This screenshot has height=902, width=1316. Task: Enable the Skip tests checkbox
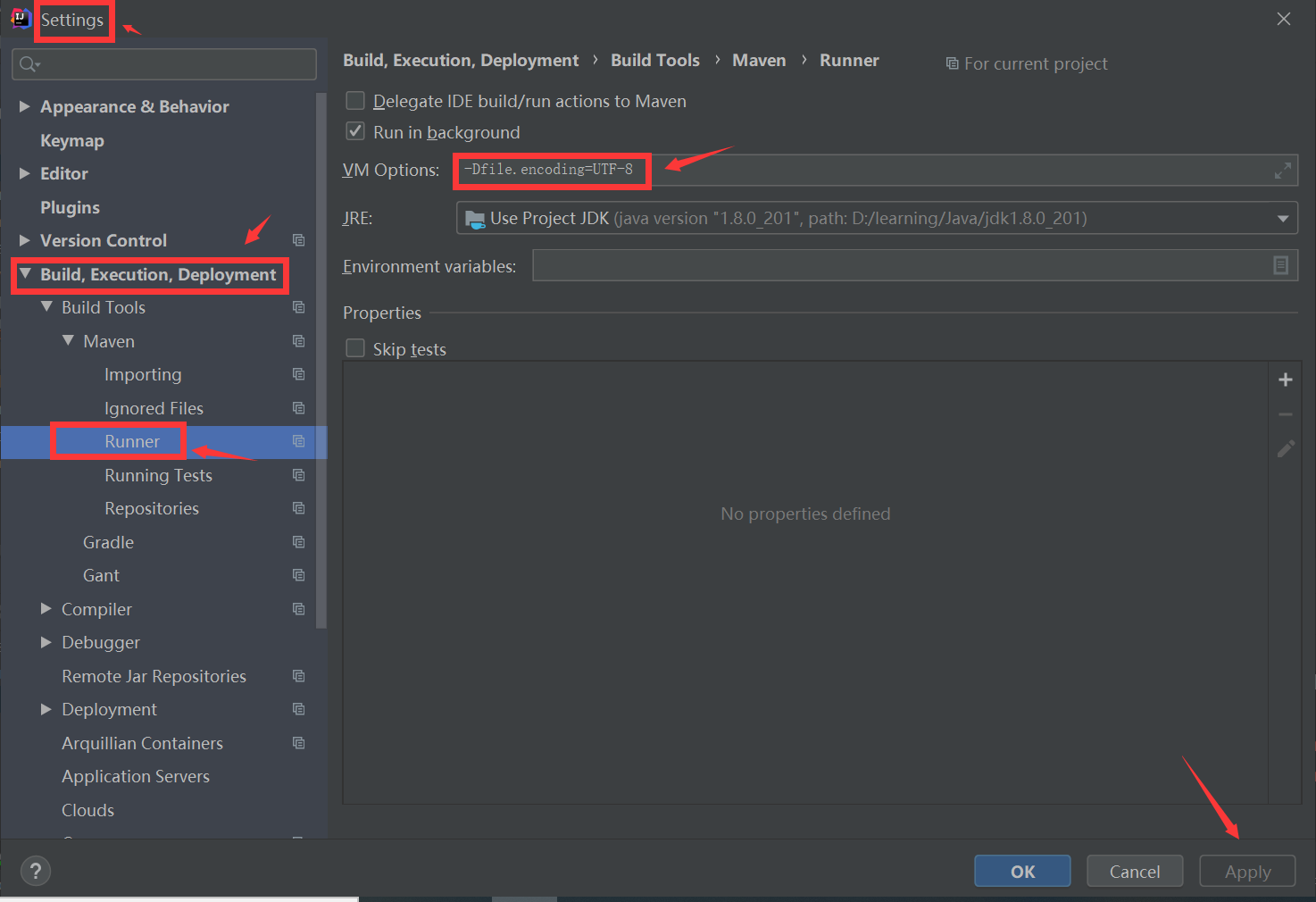pos(355,348)
